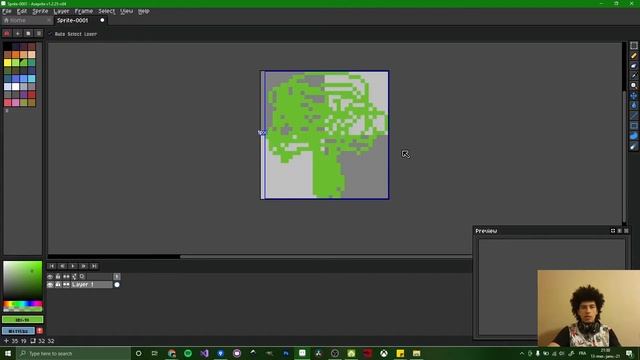The width and height of the screenshot is (640, 360).
Task: Select the Rectangular Marquee tool
Action: tap(633, 46)
